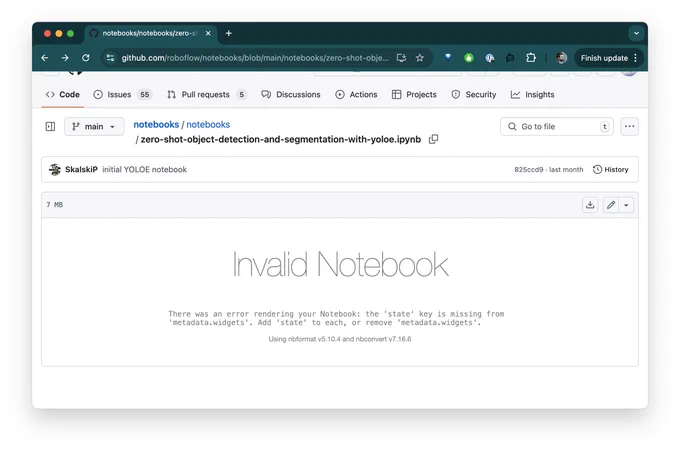Click the Issues count badge 55
This screenshot has height=451, width=680.
click(x=144, y=95)
